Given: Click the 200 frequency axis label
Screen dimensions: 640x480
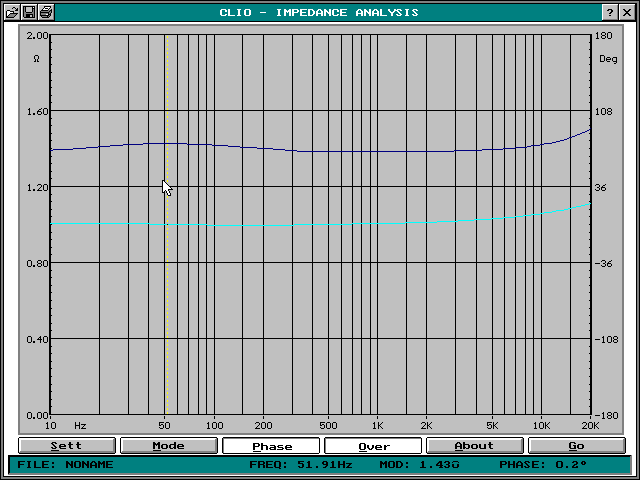Looking at the screenshot, I should pyautogui.click(x=263, y=426).
